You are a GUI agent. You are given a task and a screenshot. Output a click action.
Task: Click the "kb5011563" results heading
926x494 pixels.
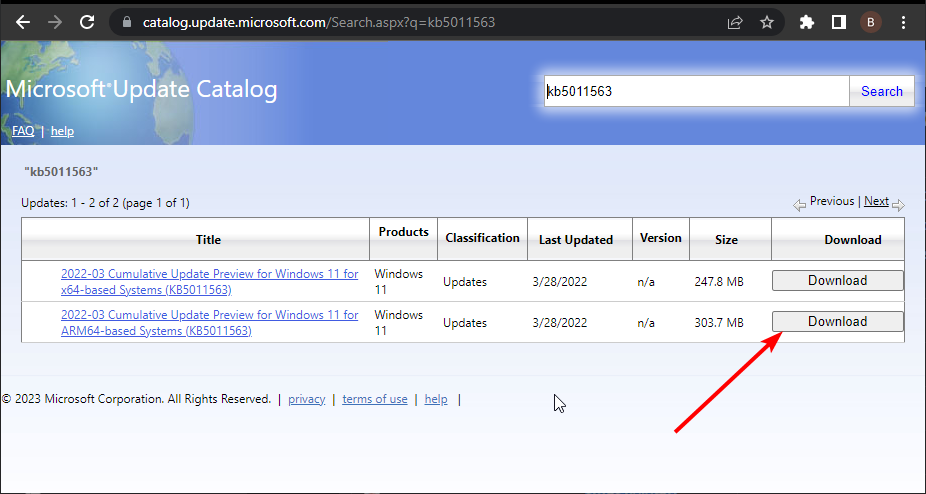[61, 172]
